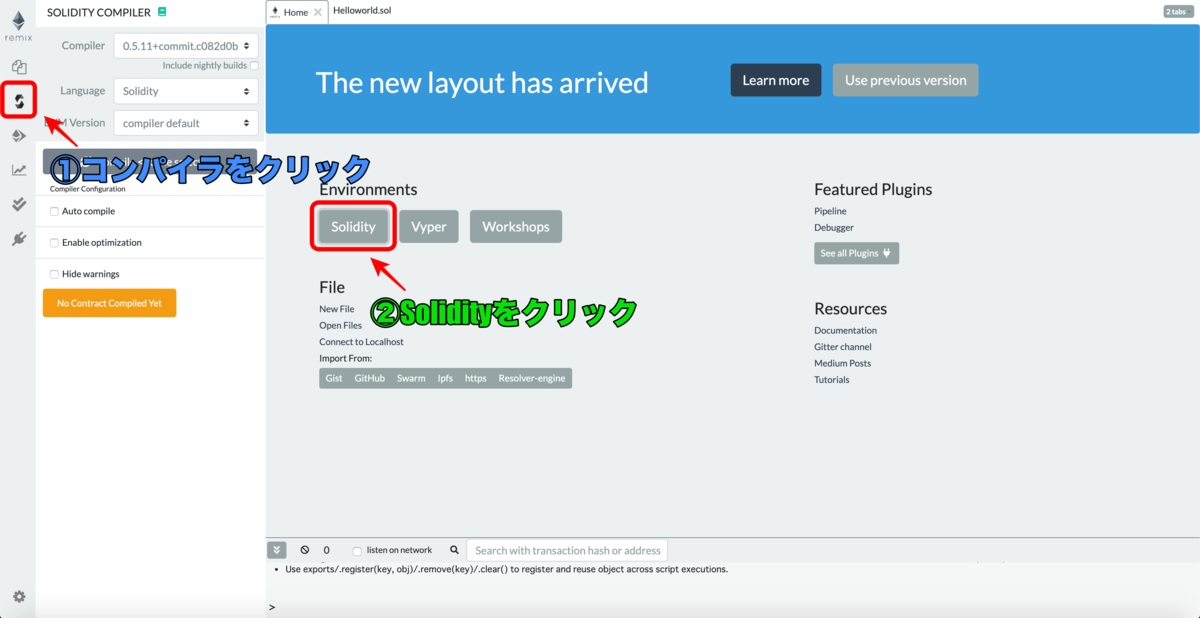Viewport: 1200px width, 618px height.
Task: Open the Gitter channel link
Action: (843, 347)
